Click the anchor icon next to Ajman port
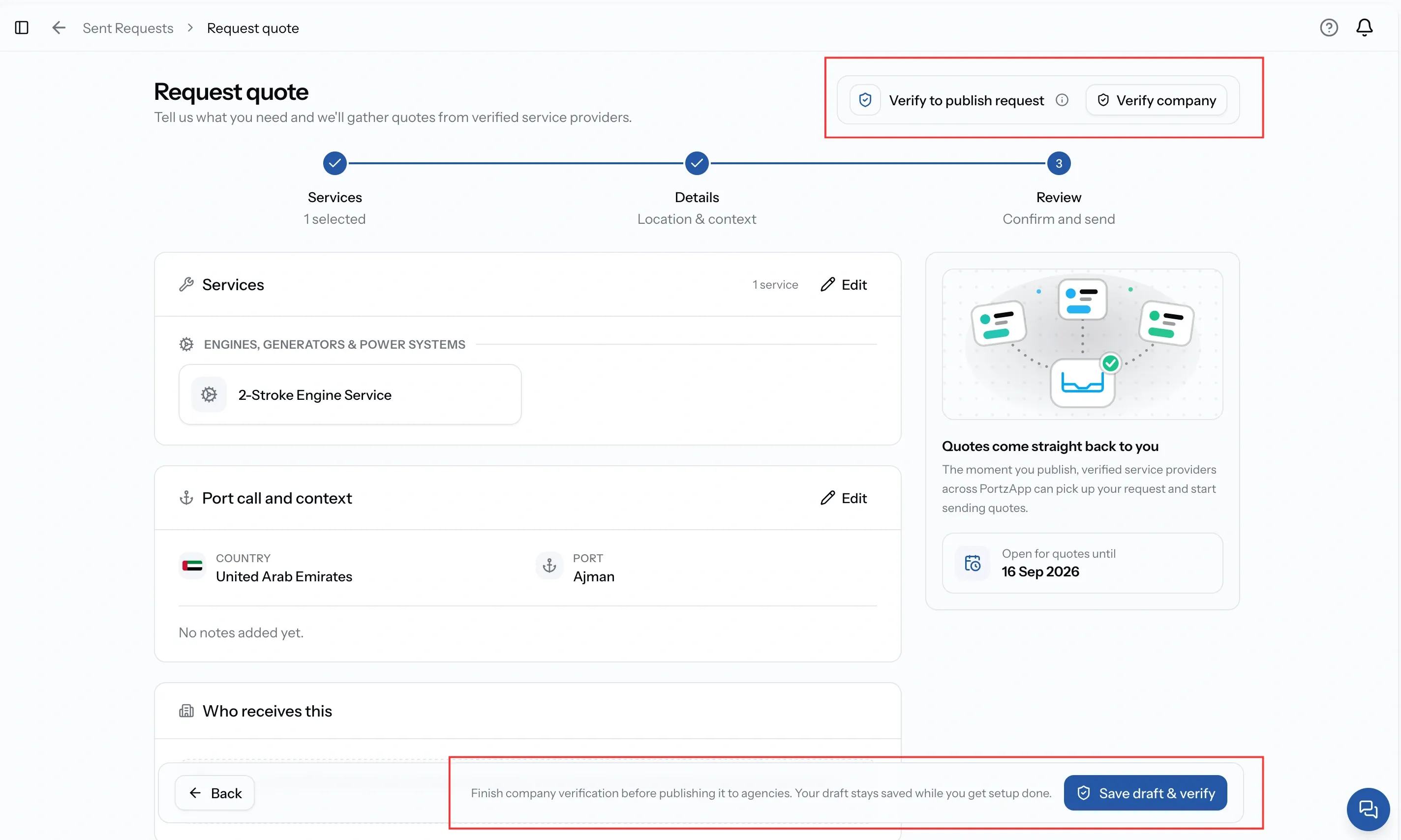The height and width of the screenshot is (840, 1401). click(x=549, y=566)
